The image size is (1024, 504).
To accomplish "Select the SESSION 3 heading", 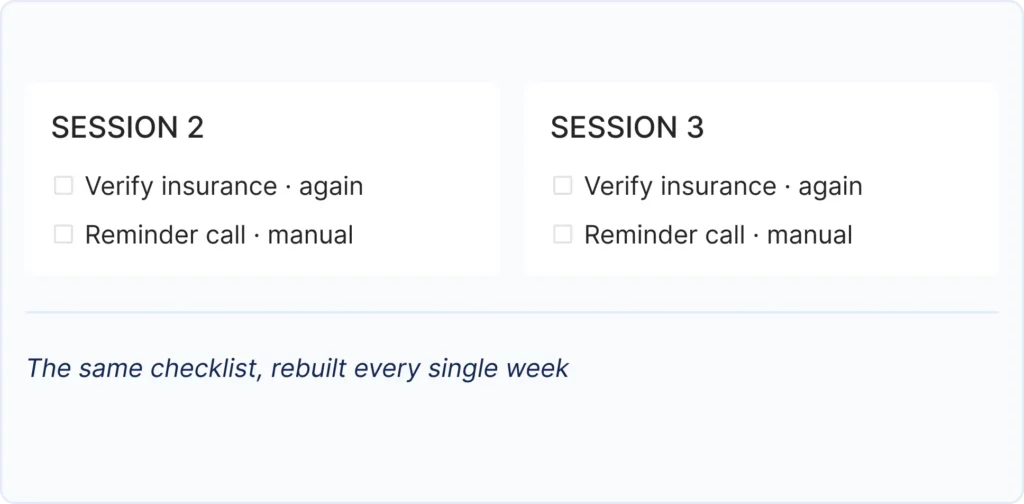I will (627, 127).
